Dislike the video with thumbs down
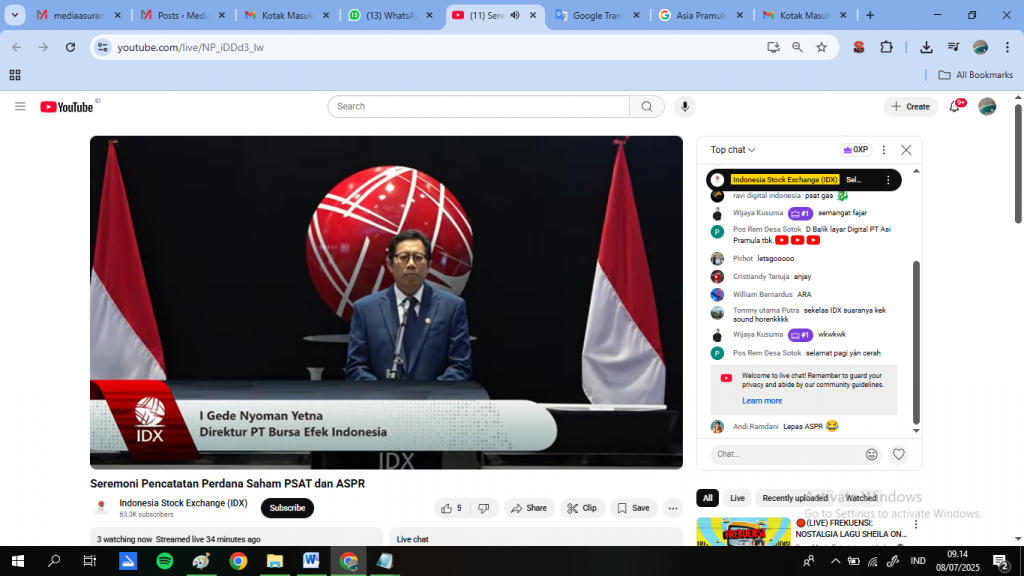Viewport: 1024px width, 576px height. 483,508
